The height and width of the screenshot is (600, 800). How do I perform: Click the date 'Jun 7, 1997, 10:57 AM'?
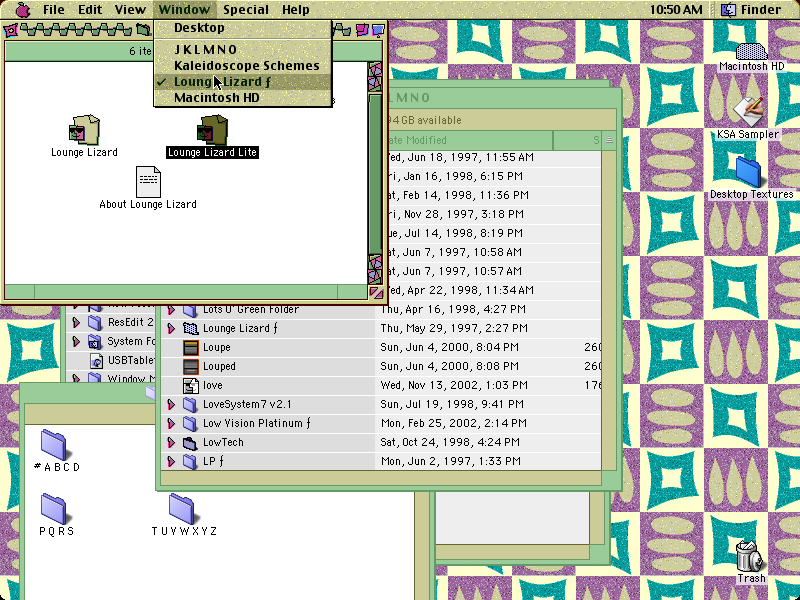click(461, 271)
